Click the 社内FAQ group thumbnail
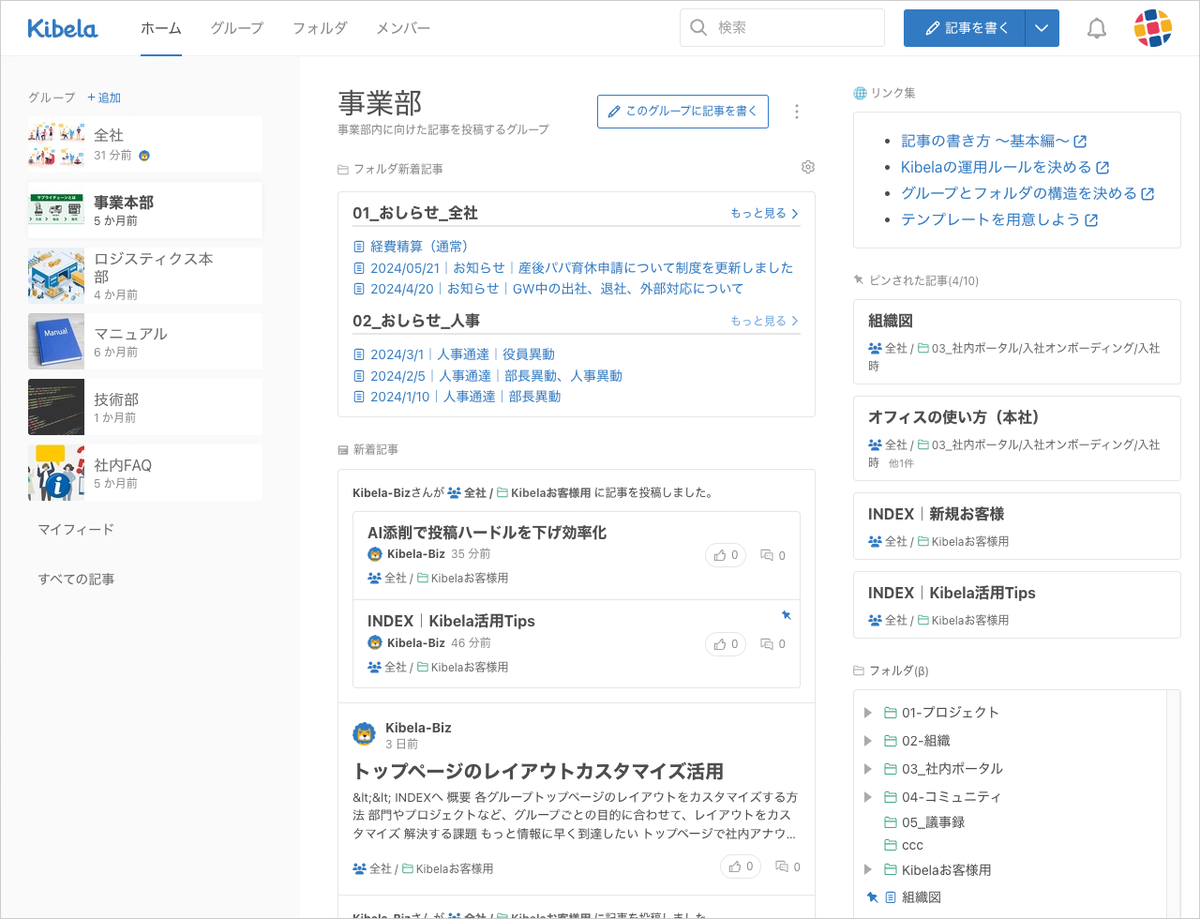 (x=56, y=473)
